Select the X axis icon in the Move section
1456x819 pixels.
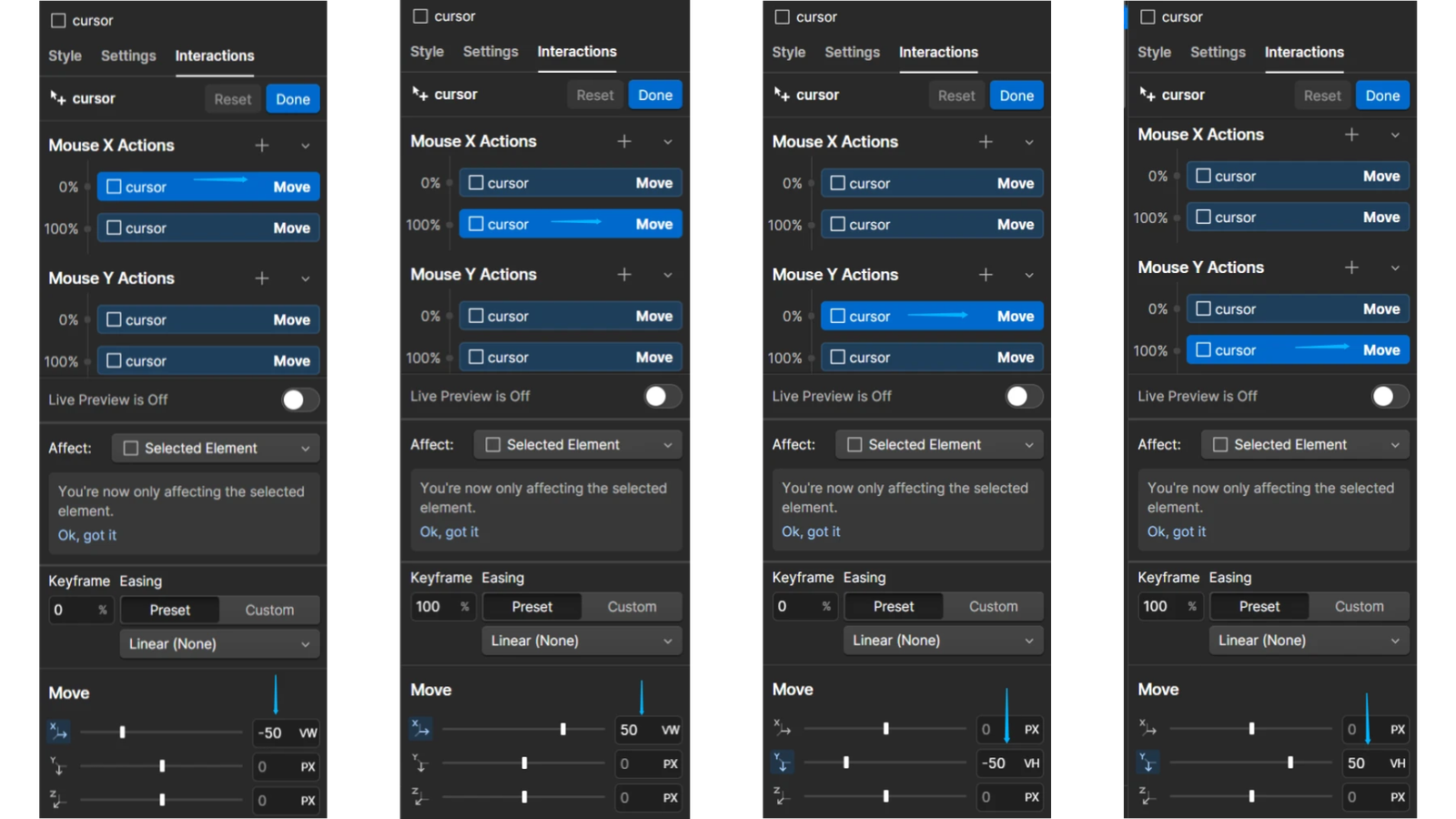pyautogui.click(x=58, y=731)
